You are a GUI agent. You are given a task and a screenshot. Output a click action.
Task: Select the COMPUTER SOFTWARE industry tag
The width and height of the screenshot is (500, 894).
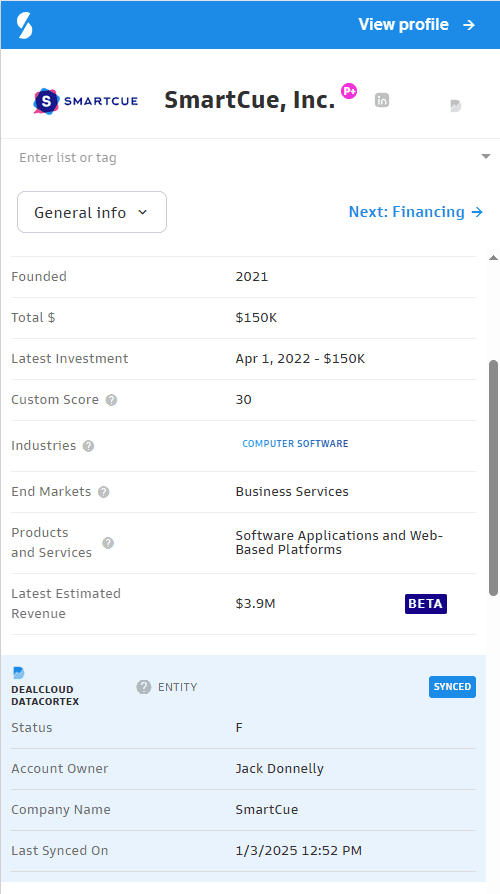295,444
